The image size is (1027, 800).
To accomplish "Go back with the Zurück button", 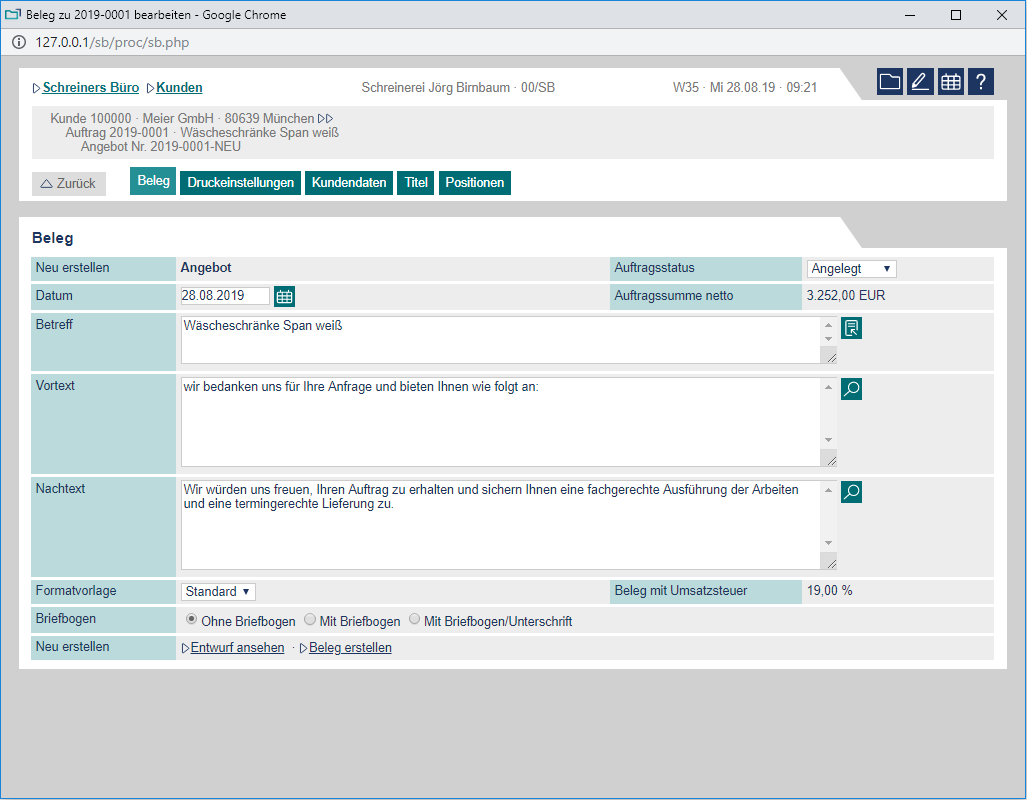I will (69, 184).
